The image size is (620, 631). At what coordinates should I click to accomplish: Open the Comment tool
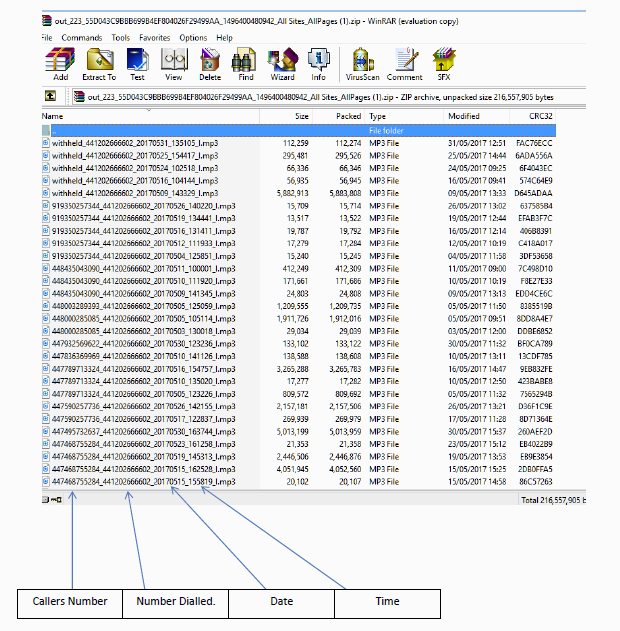coord(405,64)
